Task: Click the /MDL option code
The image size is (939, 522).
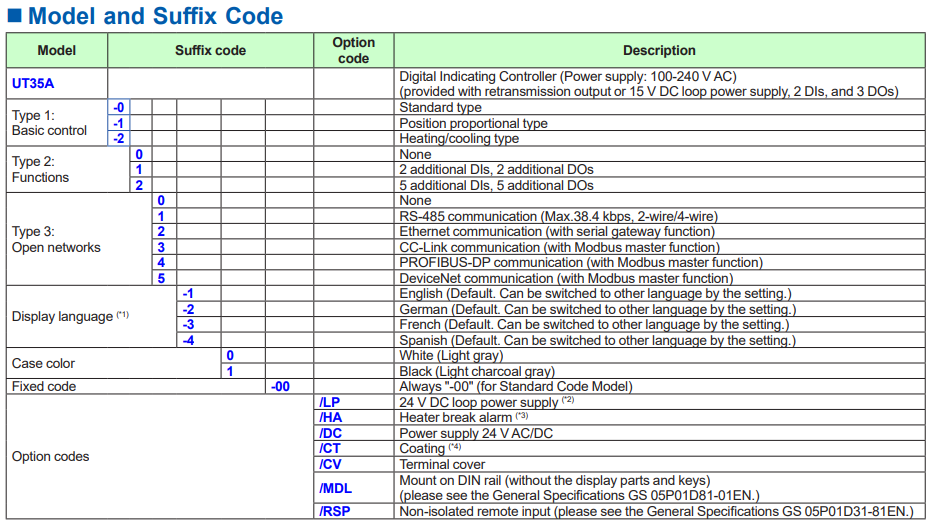Action: (x=335, y=488)
